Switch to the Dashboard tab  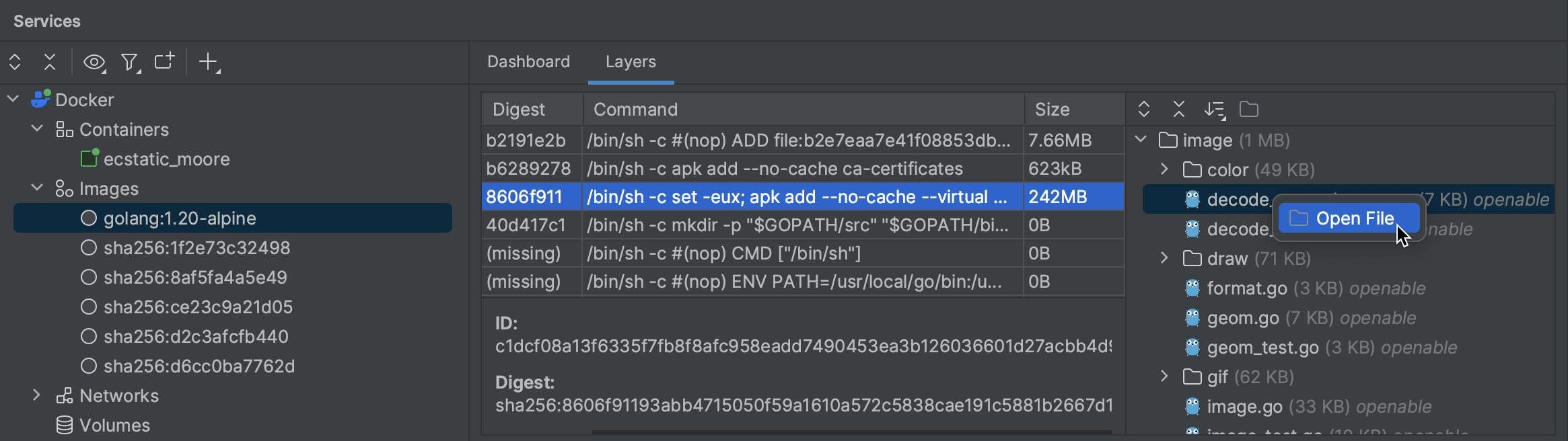click(528, 62)
